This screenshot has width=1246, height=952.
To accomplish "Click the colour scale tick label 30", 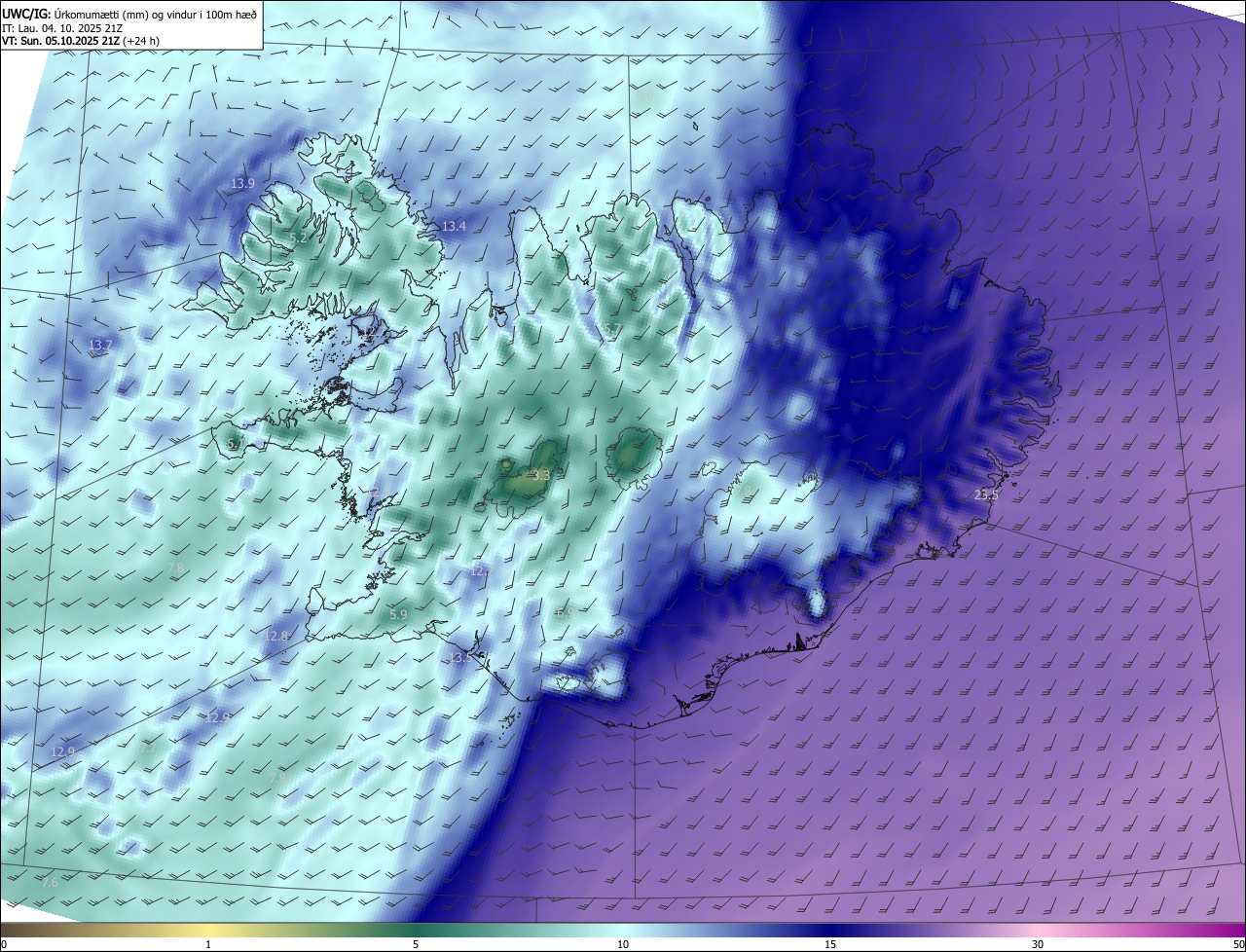I will pos(1038,944).
